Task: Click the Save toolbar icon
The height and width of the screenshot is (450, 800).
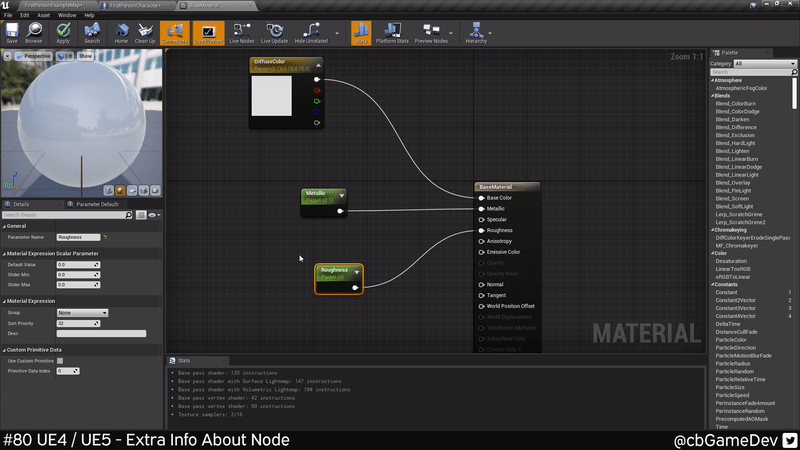Action: point(12,33)
